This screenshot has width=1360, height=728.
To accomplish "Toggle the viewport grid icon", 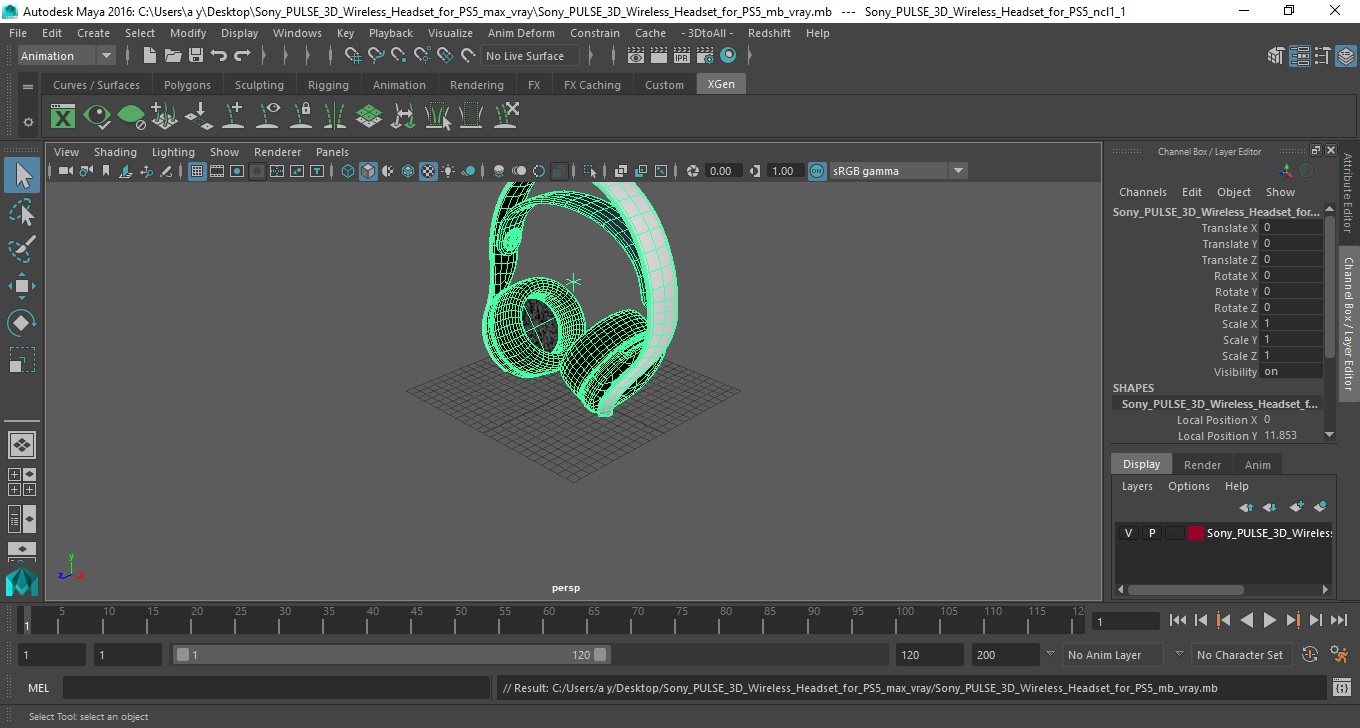I will pos(197,171).
